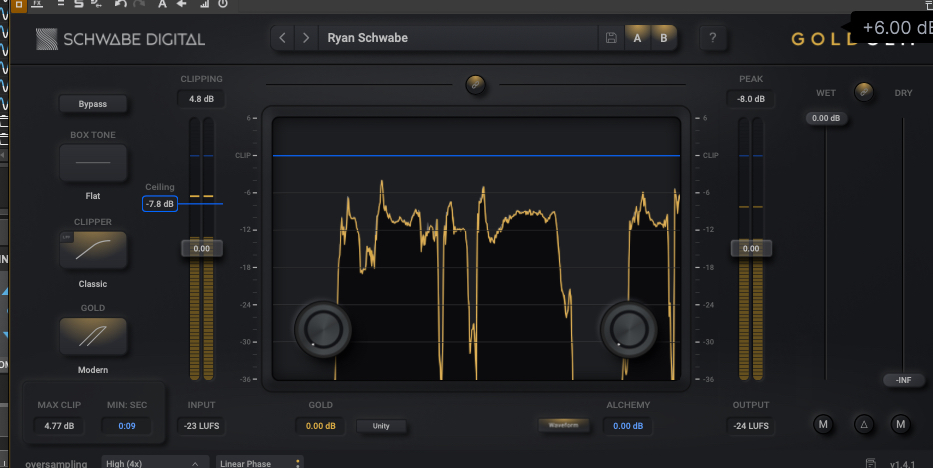Click the save preset floppy disk icon

pos(611,39)
